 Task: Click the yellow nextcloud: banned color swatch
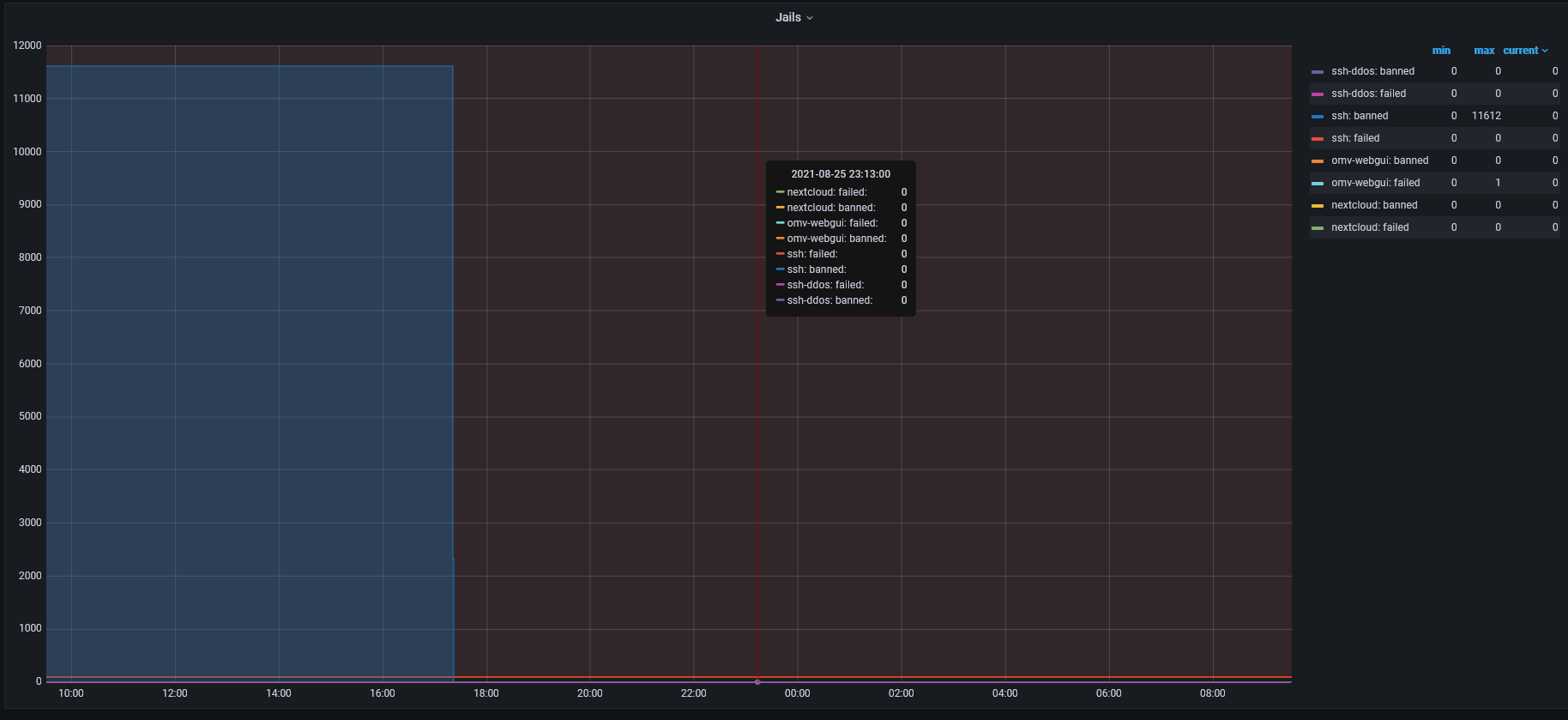[1318, 206]
